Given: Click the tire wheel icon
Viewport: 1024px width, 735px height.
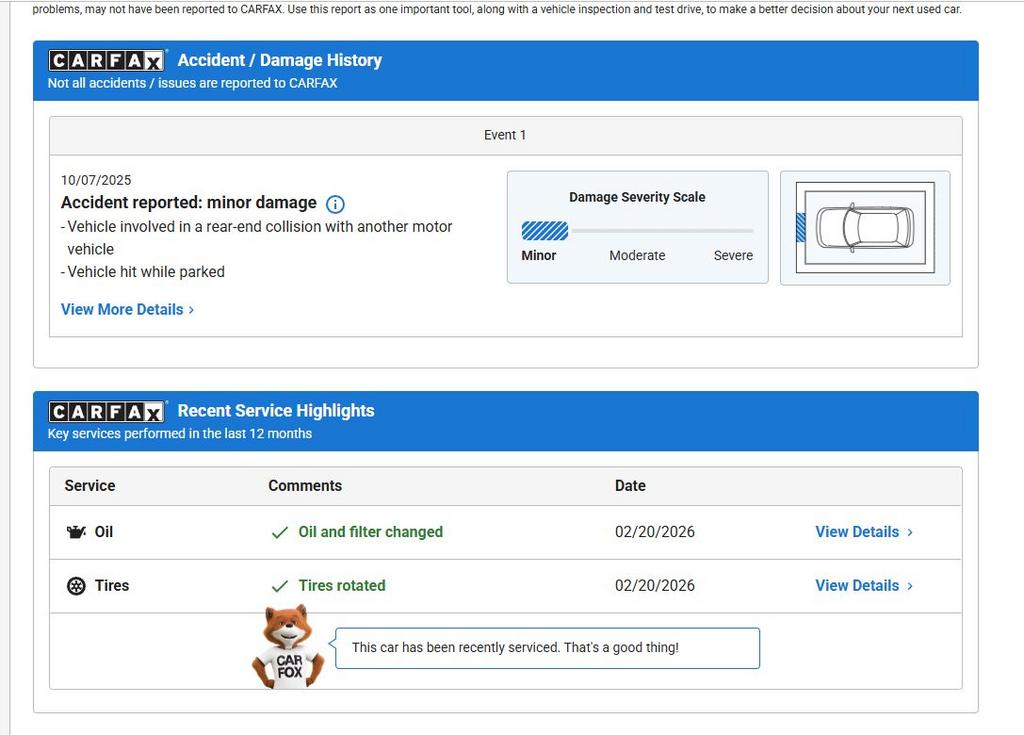Looking at the screenshot, I should click(x=76, y=586).
